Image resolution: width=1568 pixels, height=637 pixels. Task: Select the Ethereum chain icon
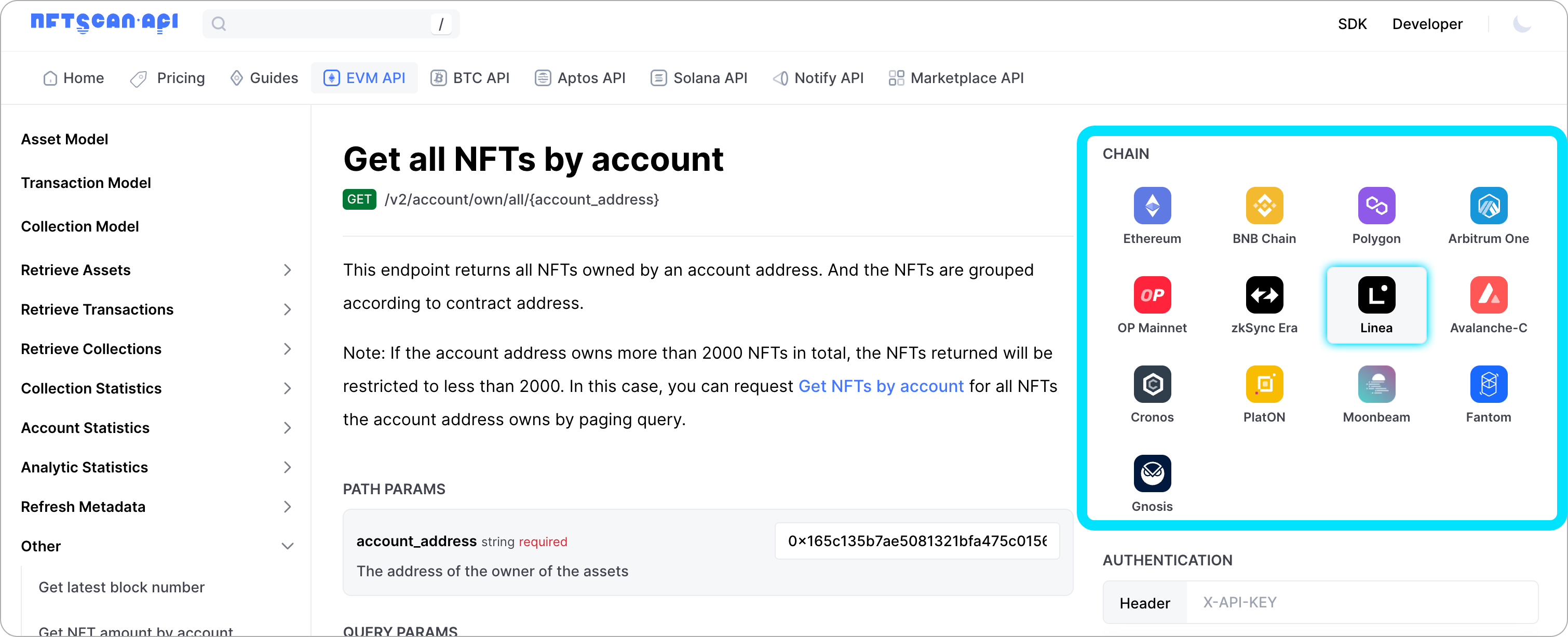[1152, 206]
